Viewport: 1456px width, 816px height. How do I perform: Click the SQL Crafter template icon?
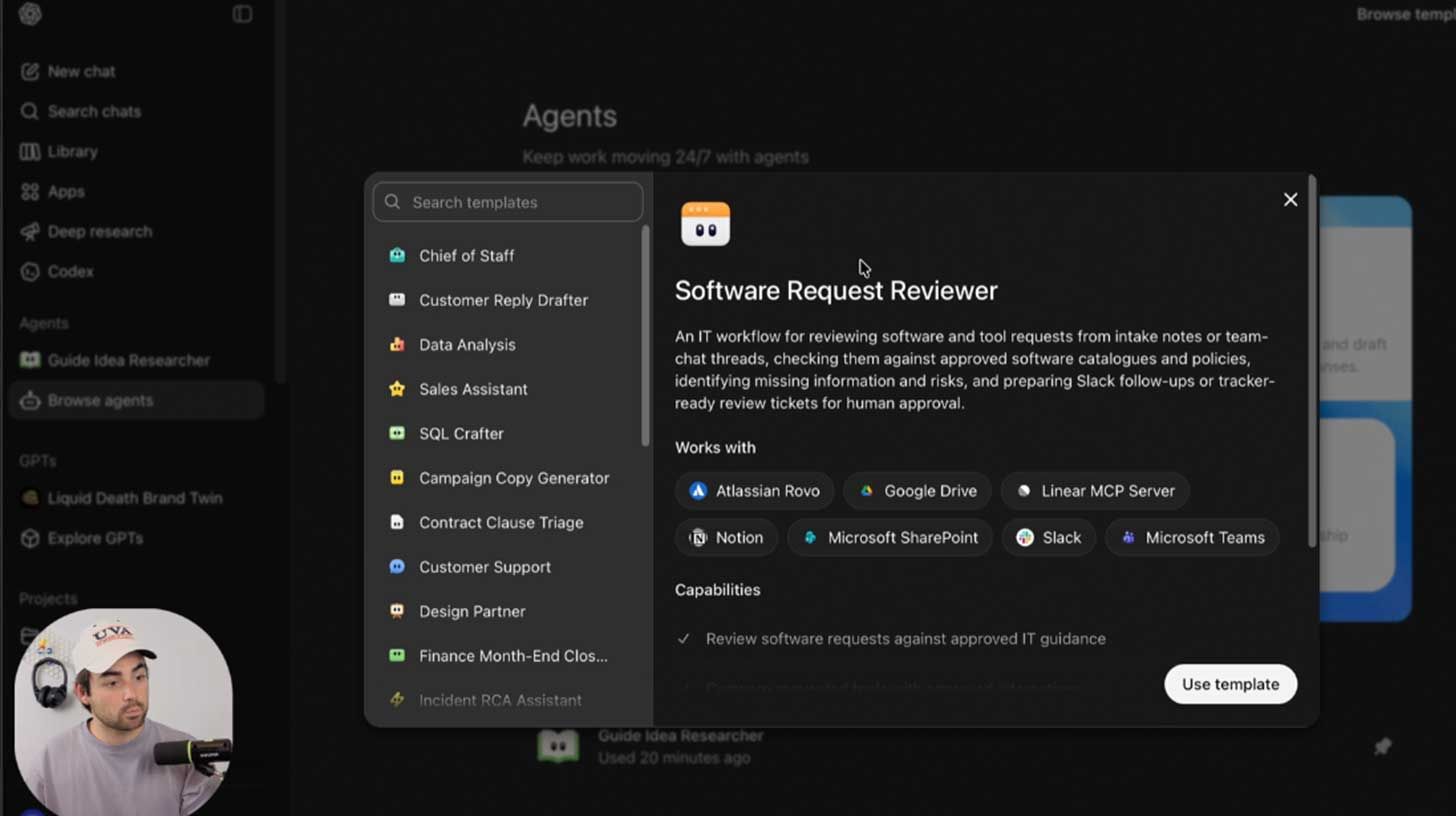[x=397, y=433]
